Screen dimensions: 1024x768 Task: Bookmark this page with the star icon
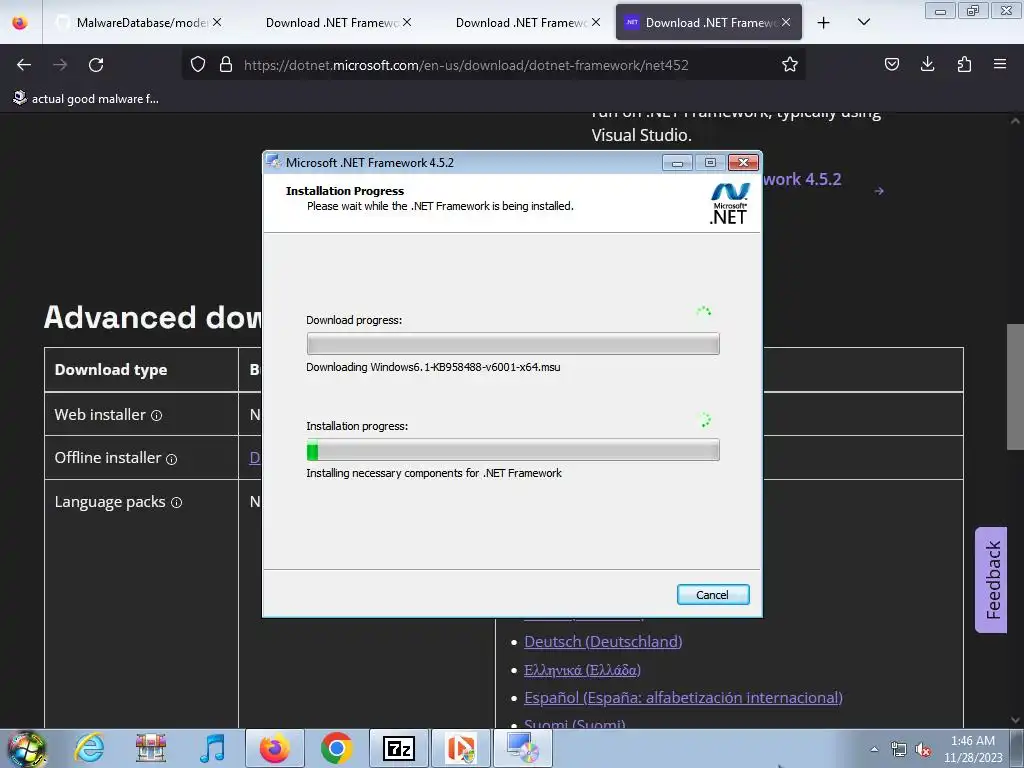[x=790, y=64]
